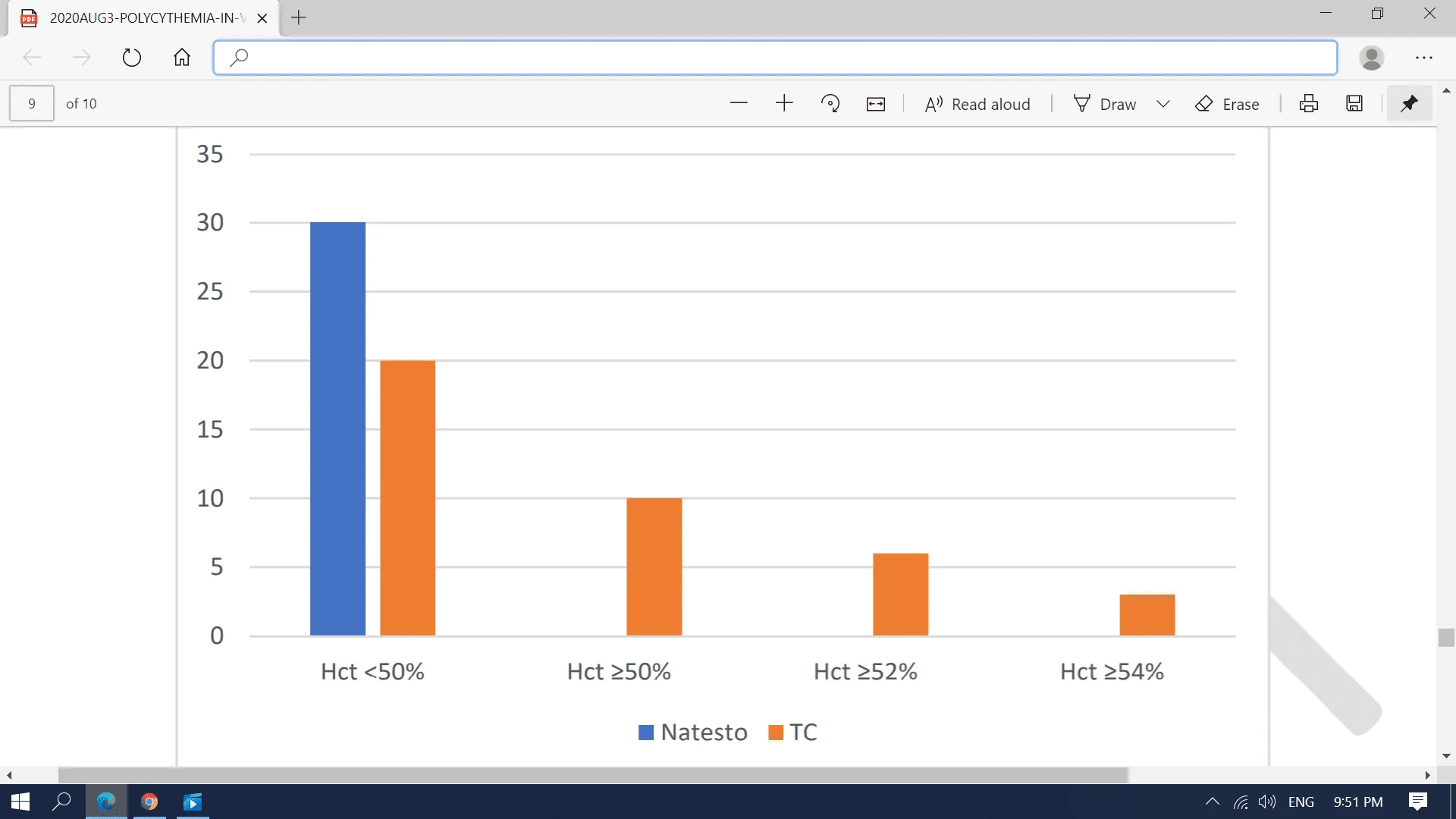Screen dimensions: 1456x819
Task: Click the scroll down arrow
Action: point(1446,756)
